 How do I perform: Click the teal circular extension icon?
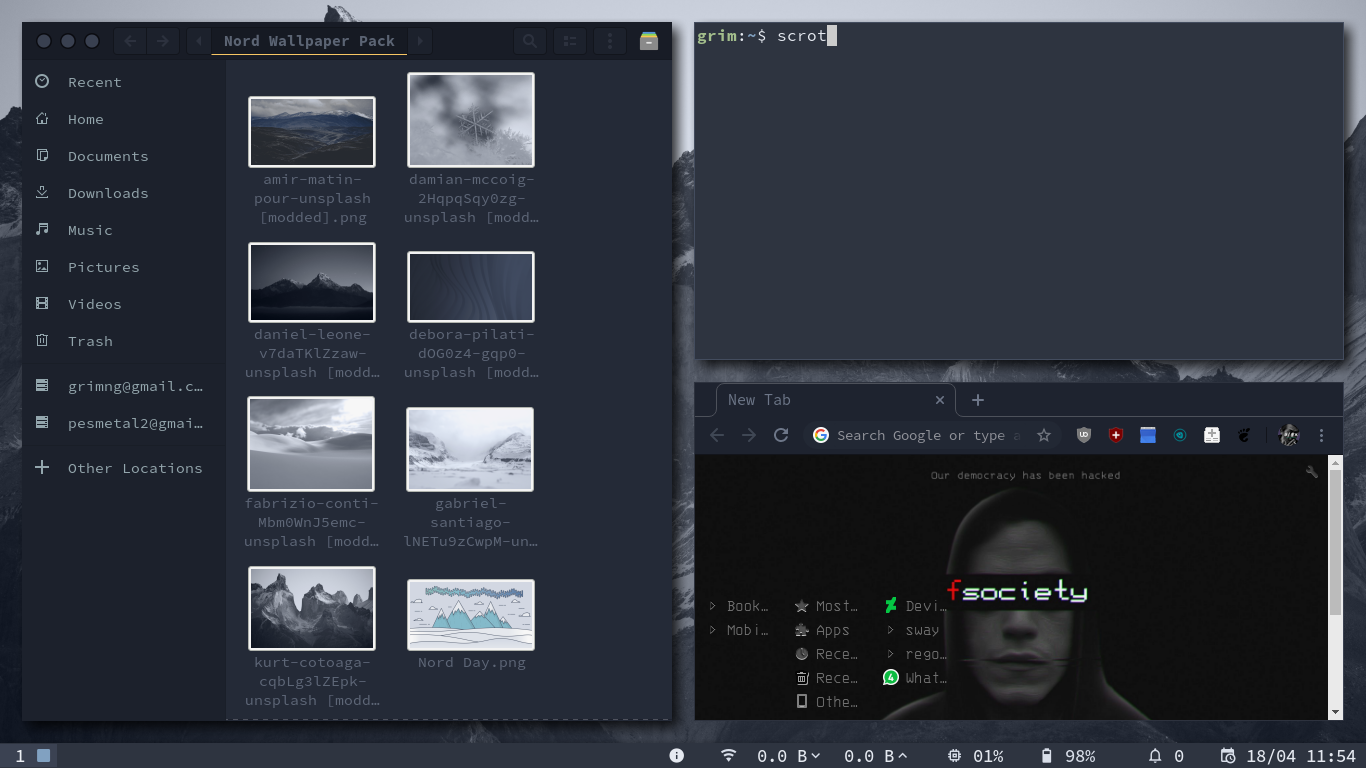point(1180,435)
